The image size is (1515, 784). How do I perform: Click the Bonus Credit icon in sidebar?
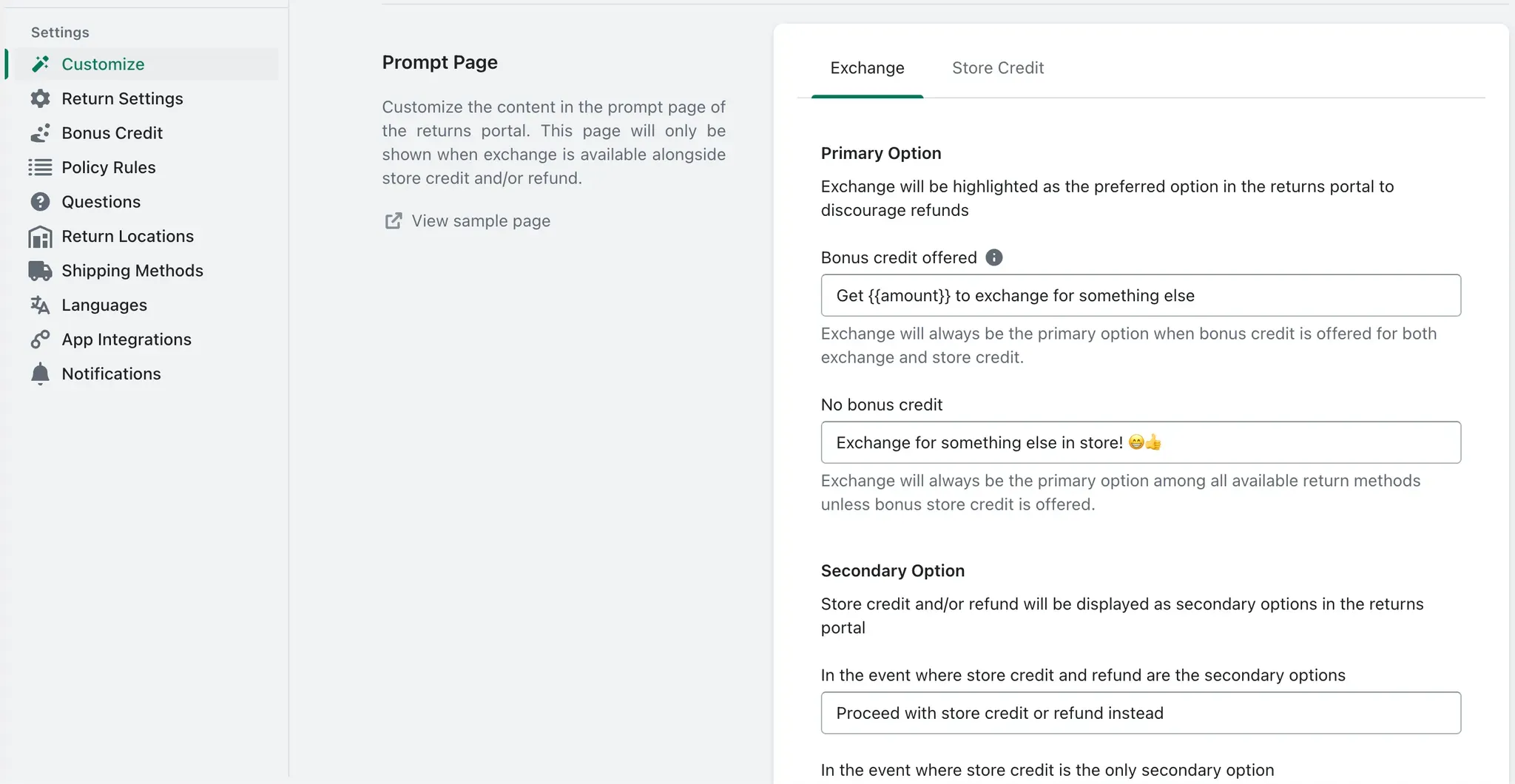[x=41, y=133]
